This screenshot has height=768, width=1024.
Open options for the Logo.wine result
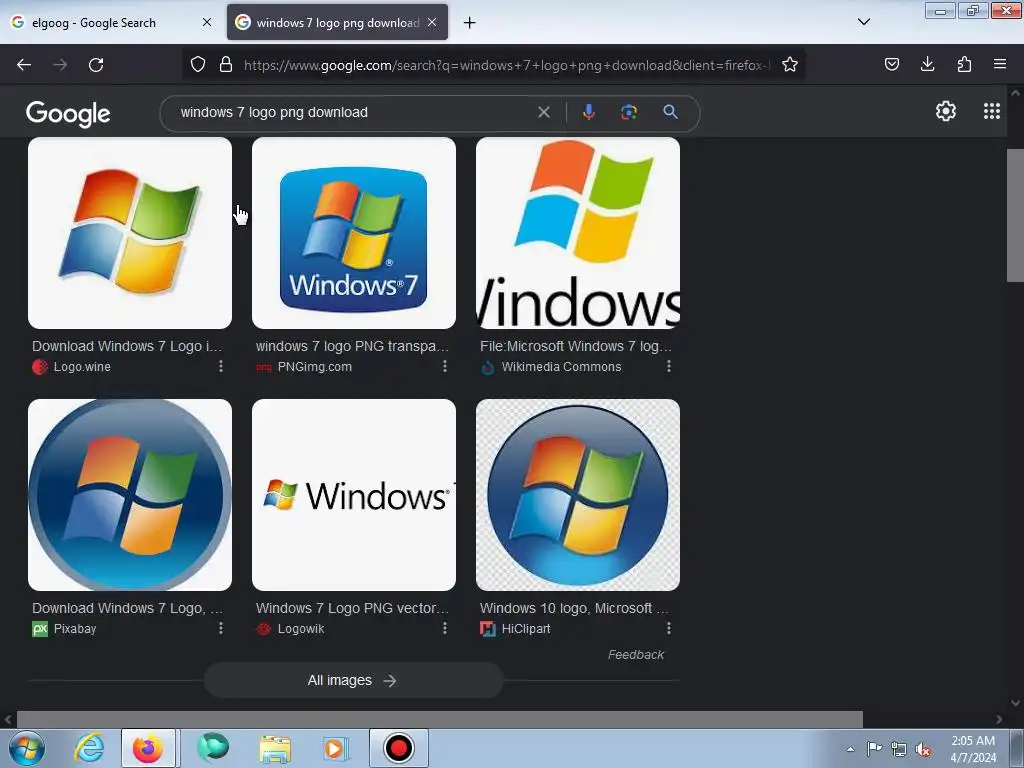(x=221, y=366)
